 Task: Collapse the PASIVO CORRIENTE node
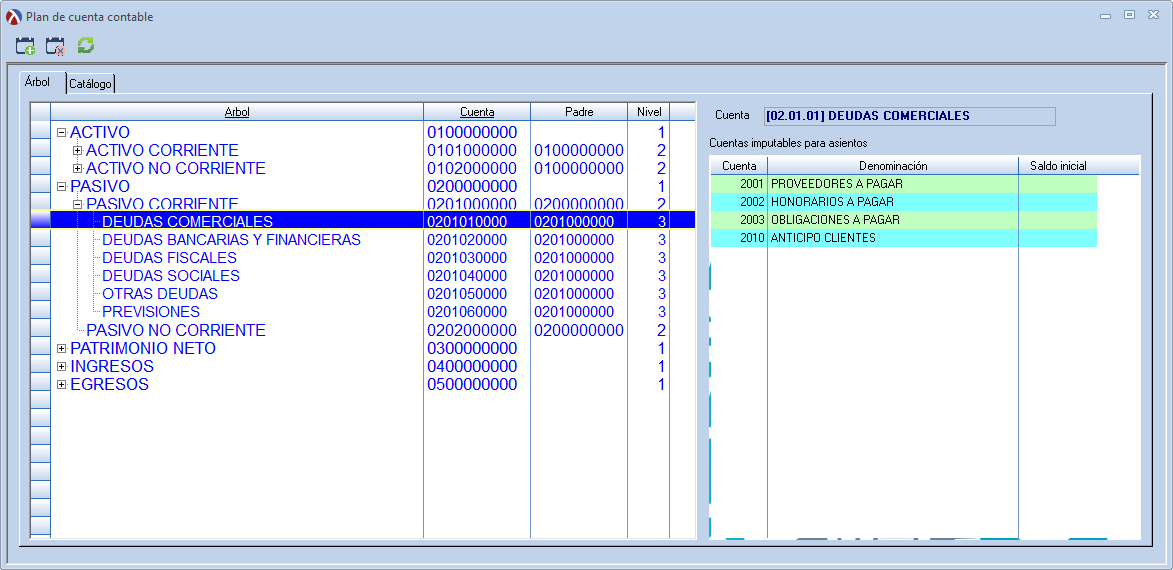[x=77, y=204]
